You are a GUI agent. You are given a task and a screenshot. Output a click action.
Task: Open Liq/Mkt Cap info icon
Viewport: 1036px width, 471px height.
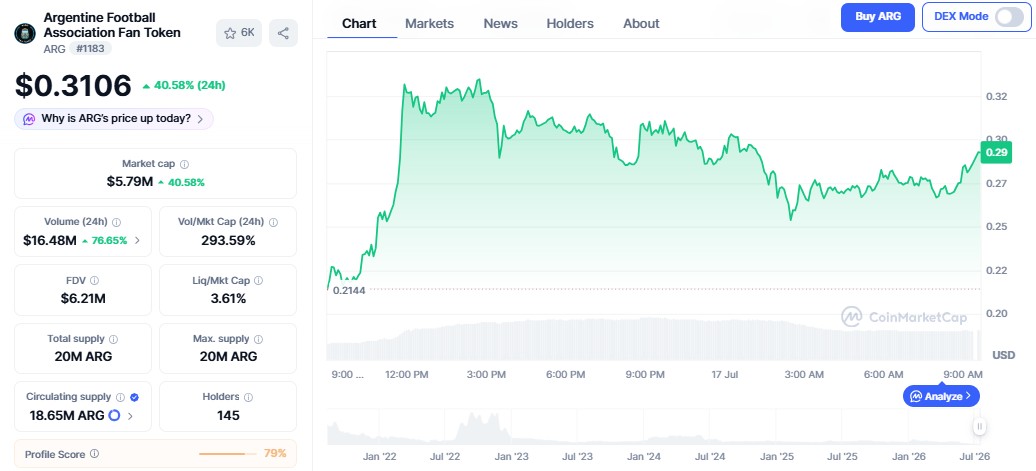pyautogui.click(x=258, y=280)
